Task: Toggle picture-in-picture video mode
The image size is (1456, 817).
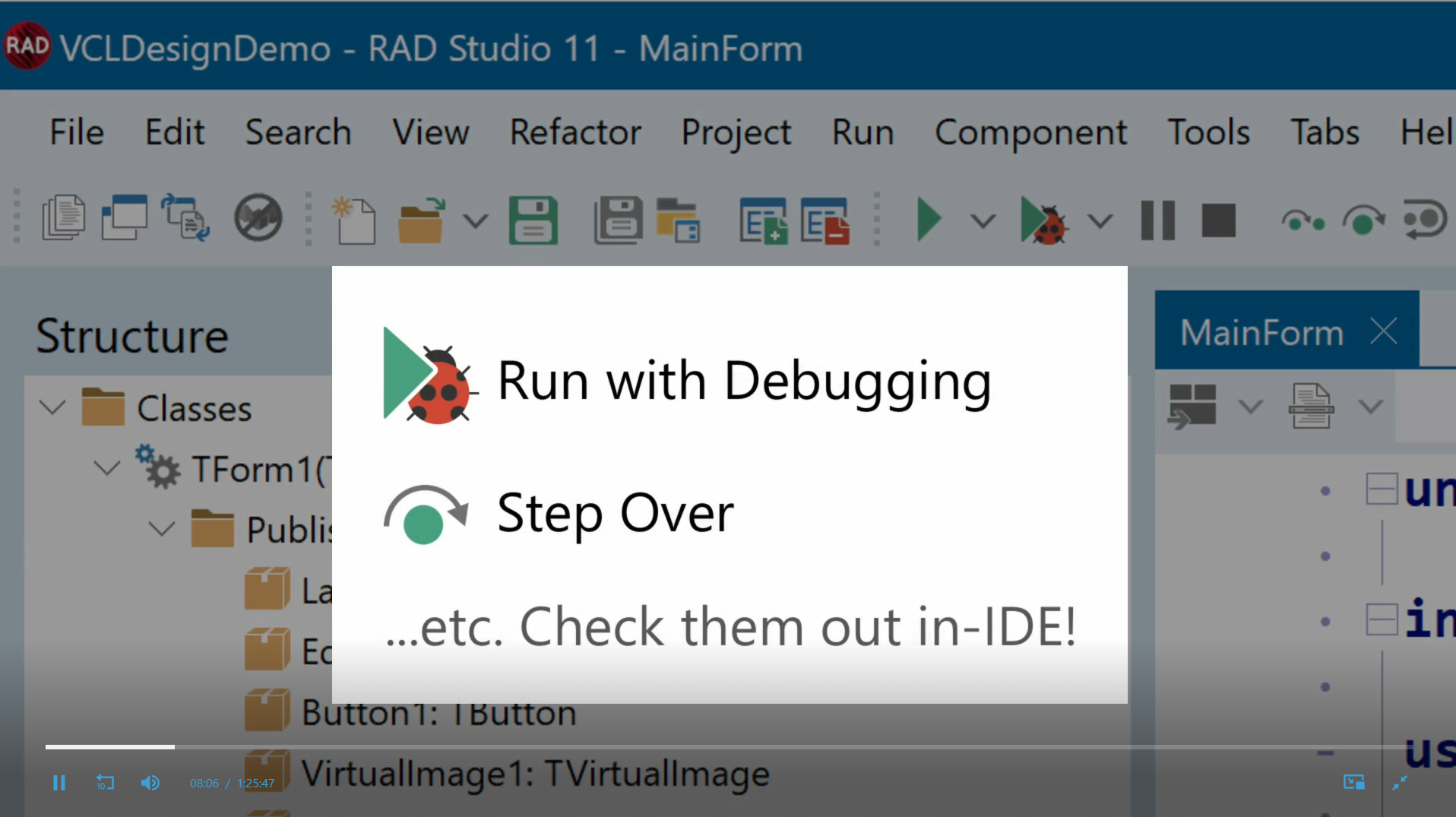Action: pyautogui.click(x=1353, y=782)
